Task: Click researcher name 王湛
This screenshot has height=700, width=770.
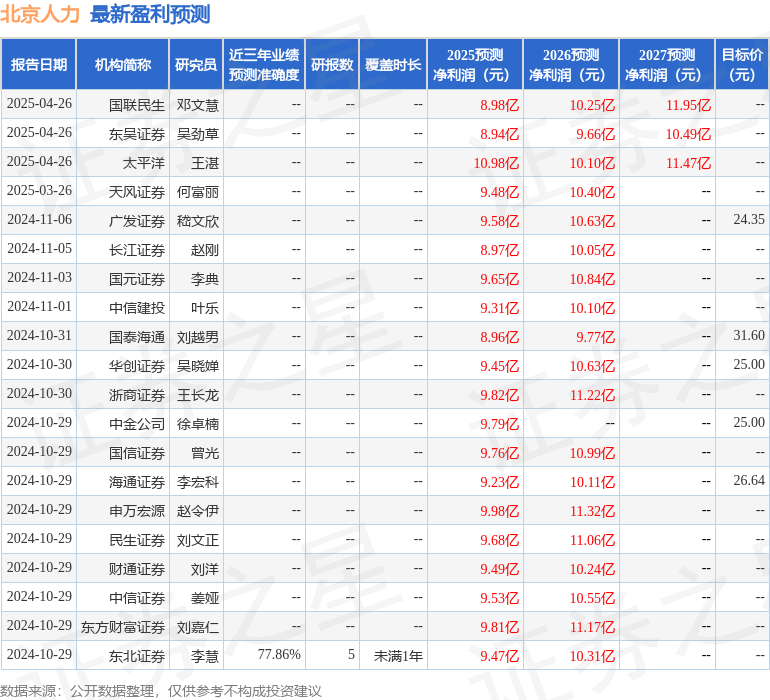Action: coord(205,163)
